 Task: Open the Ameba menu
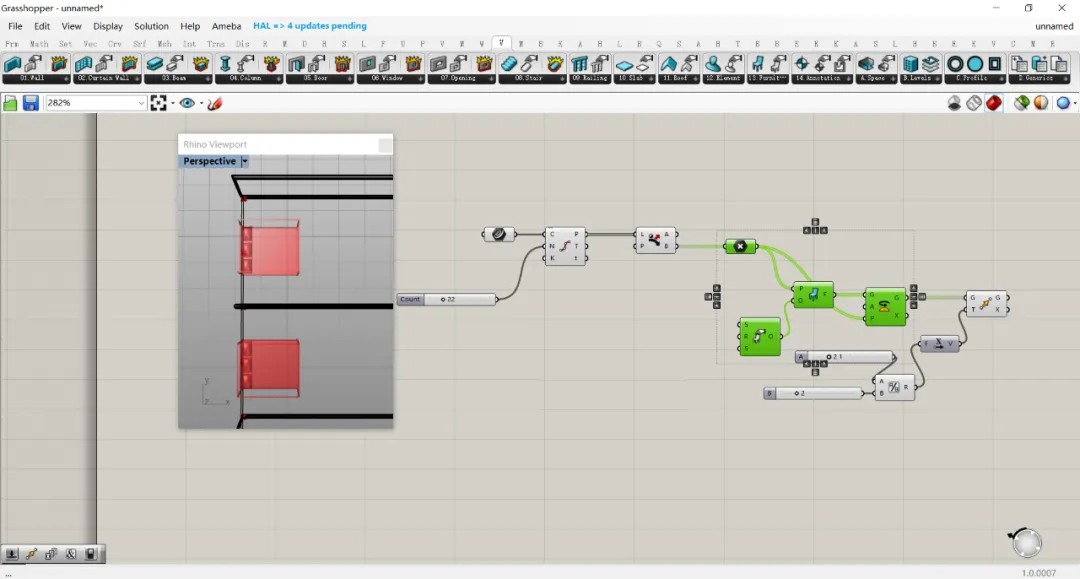coord(227,26)
